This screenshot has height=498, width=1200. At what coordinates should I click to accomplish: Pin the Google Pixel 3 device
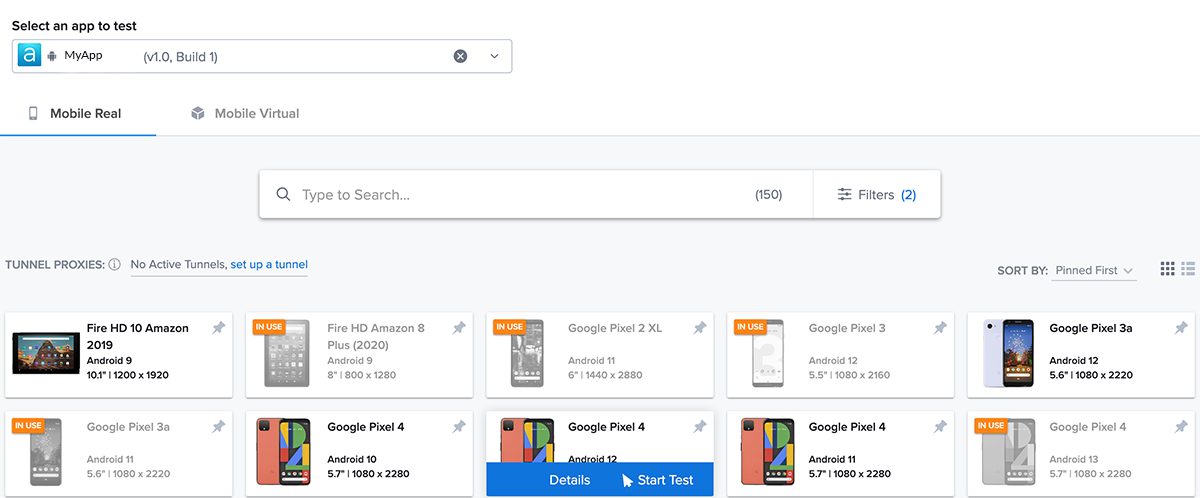tap(940, 328)
